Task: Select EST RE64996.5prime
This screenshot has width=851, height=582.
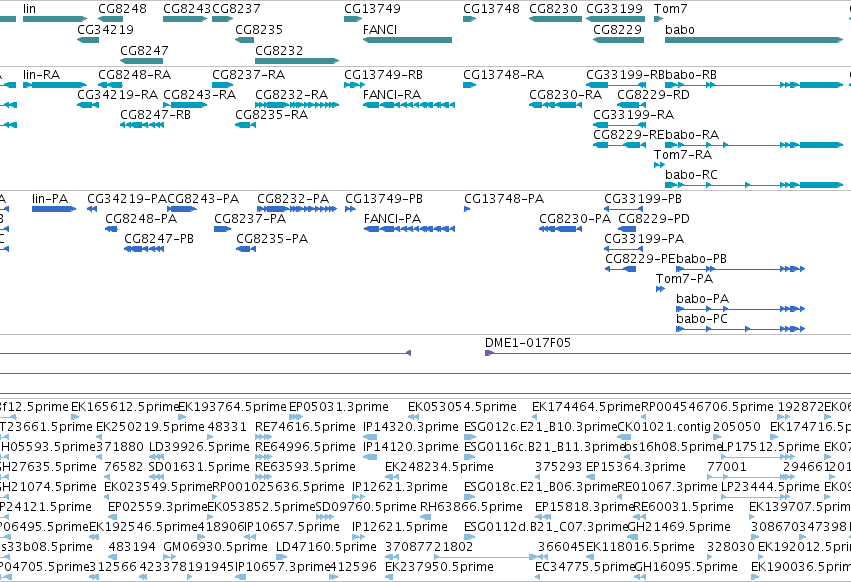Action: point(306,447)
